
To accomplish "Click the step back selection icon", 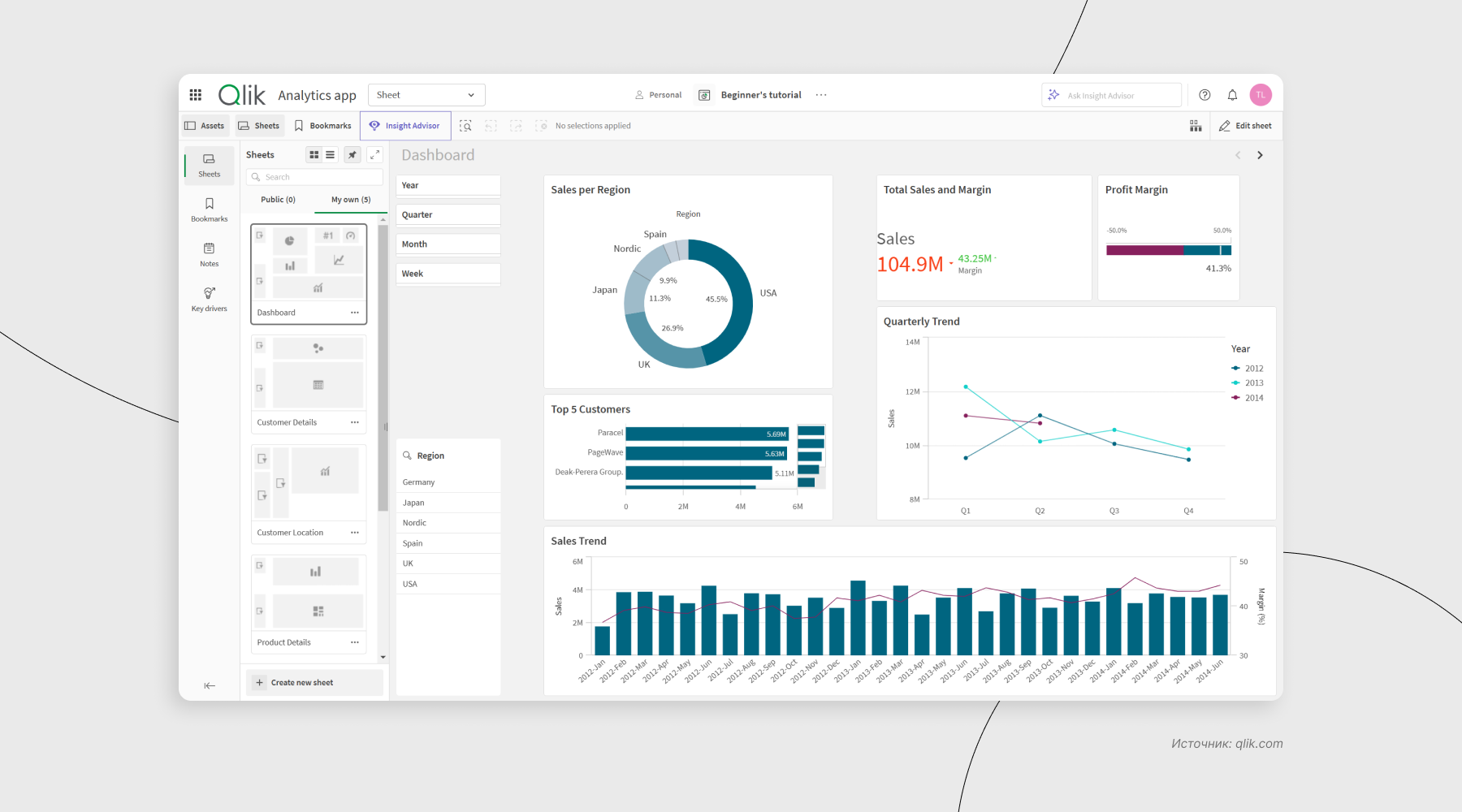I will coord(491,126).
